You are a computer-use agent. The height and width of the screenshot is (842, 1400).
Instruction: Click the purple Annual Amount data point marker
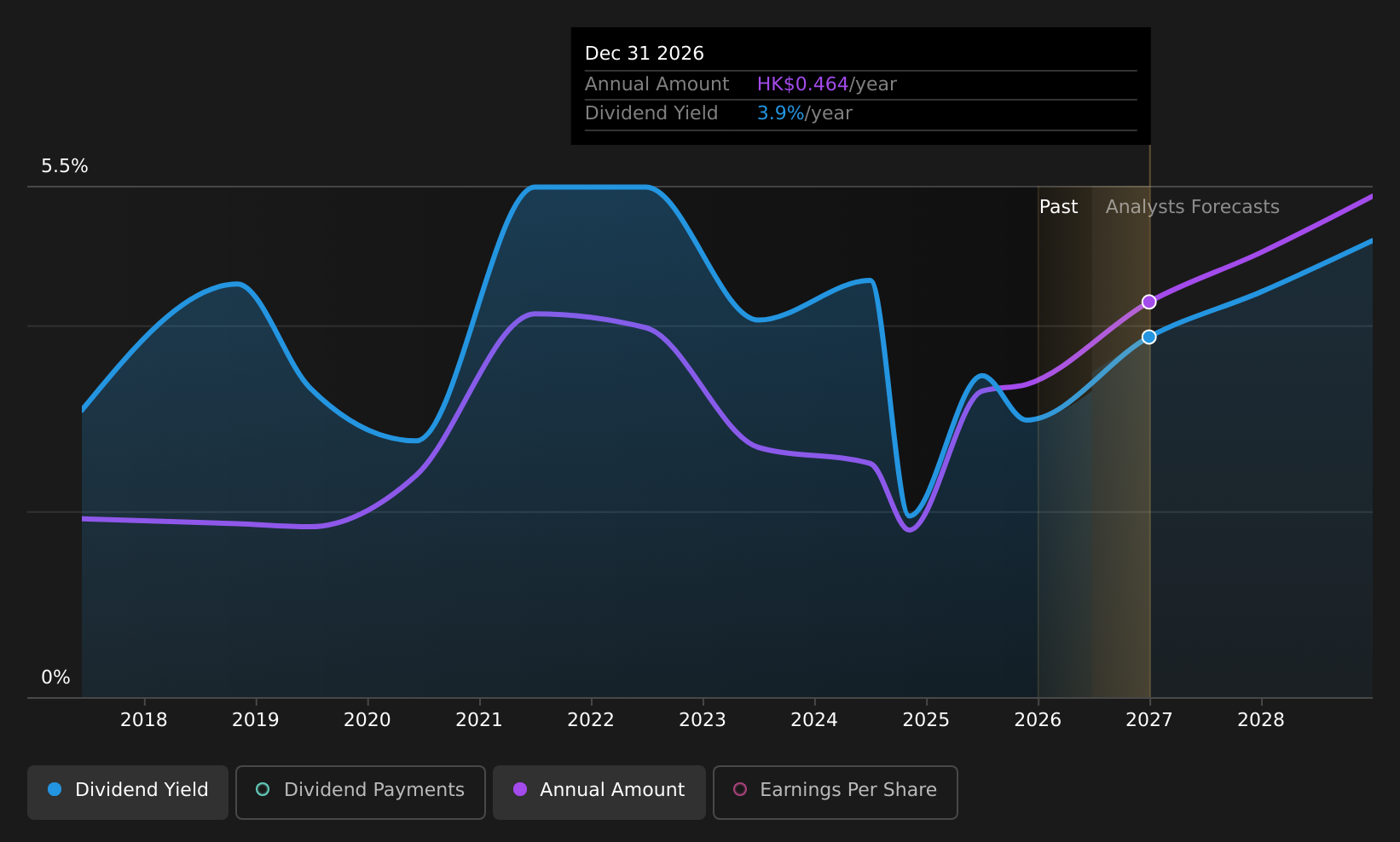point(1148,302)
